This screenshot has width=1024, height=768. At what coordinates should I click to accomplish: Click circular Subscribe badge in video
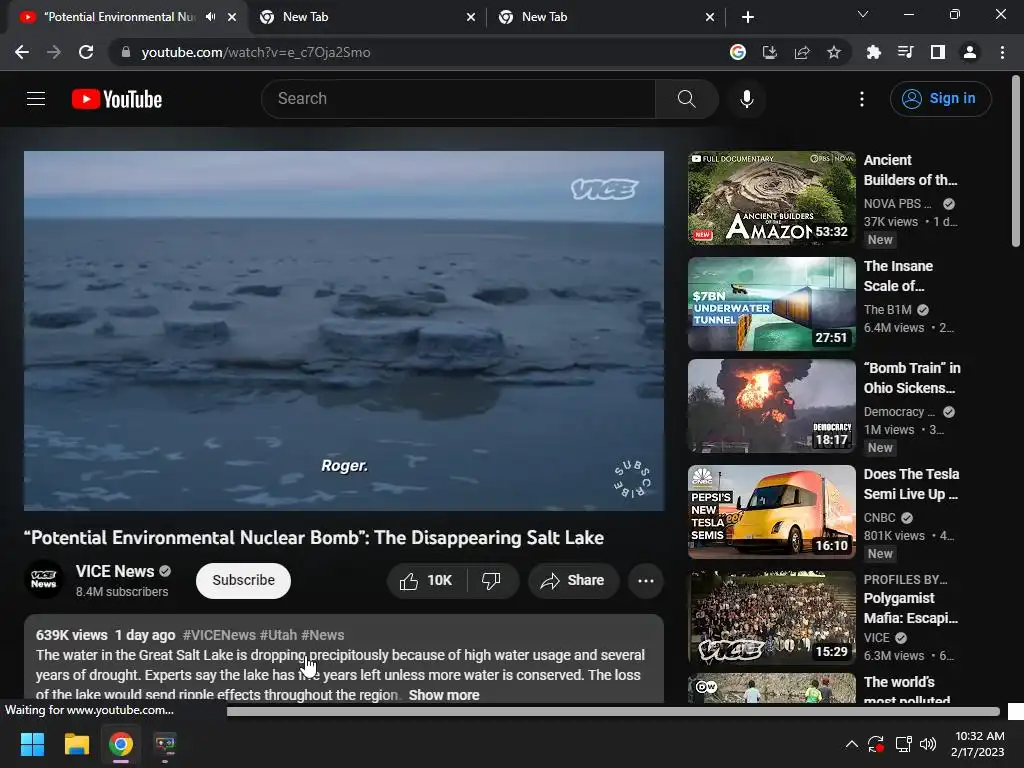click(x=632, y=479)
